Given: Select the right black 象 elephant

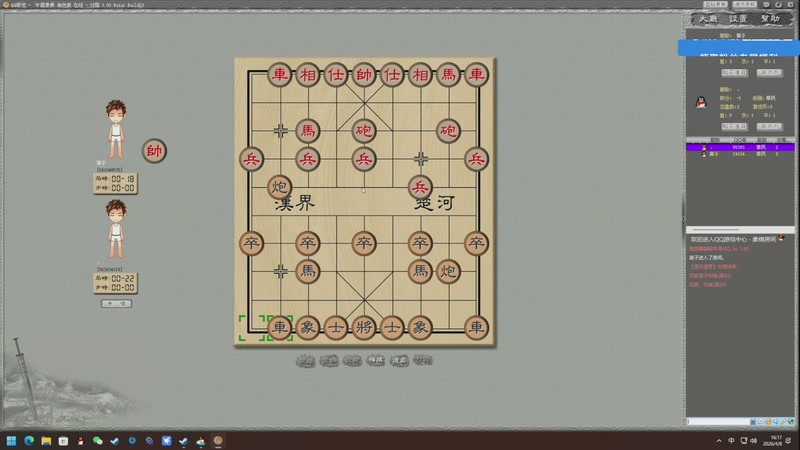Looking at the screenshot, I should pos(420,328).
